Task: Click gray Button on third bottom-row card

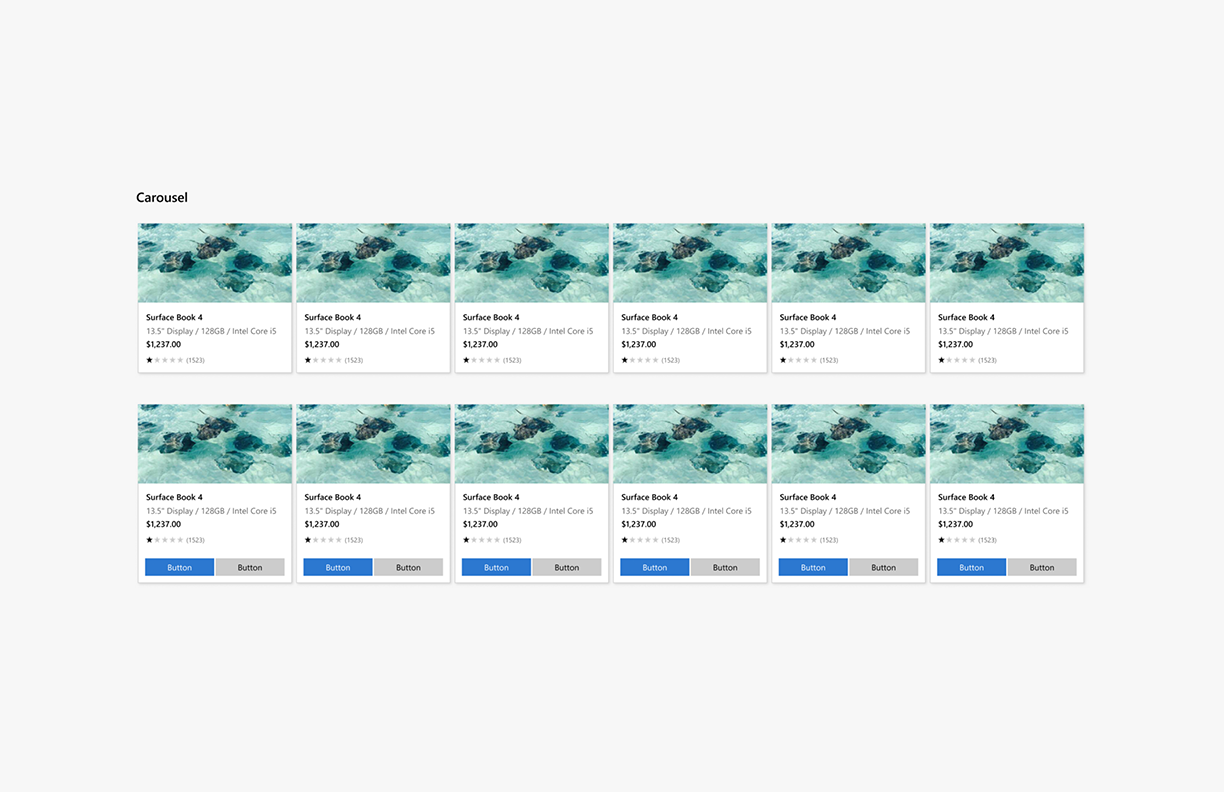Action: coord(567,567)
